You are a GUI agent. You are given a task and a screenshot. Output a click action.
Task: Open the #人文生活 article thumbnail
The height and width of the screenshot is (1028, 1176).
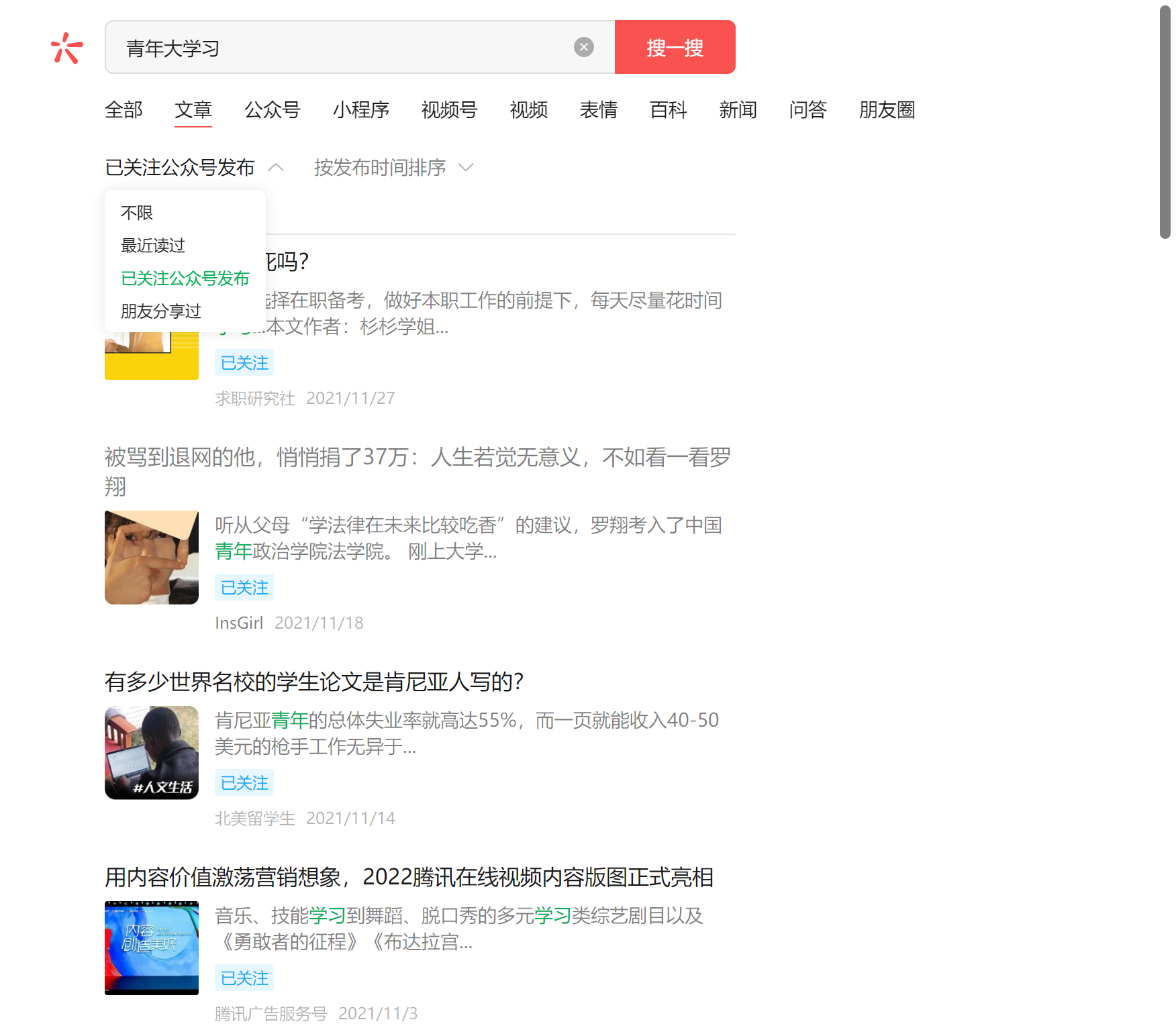coord(152,753)
